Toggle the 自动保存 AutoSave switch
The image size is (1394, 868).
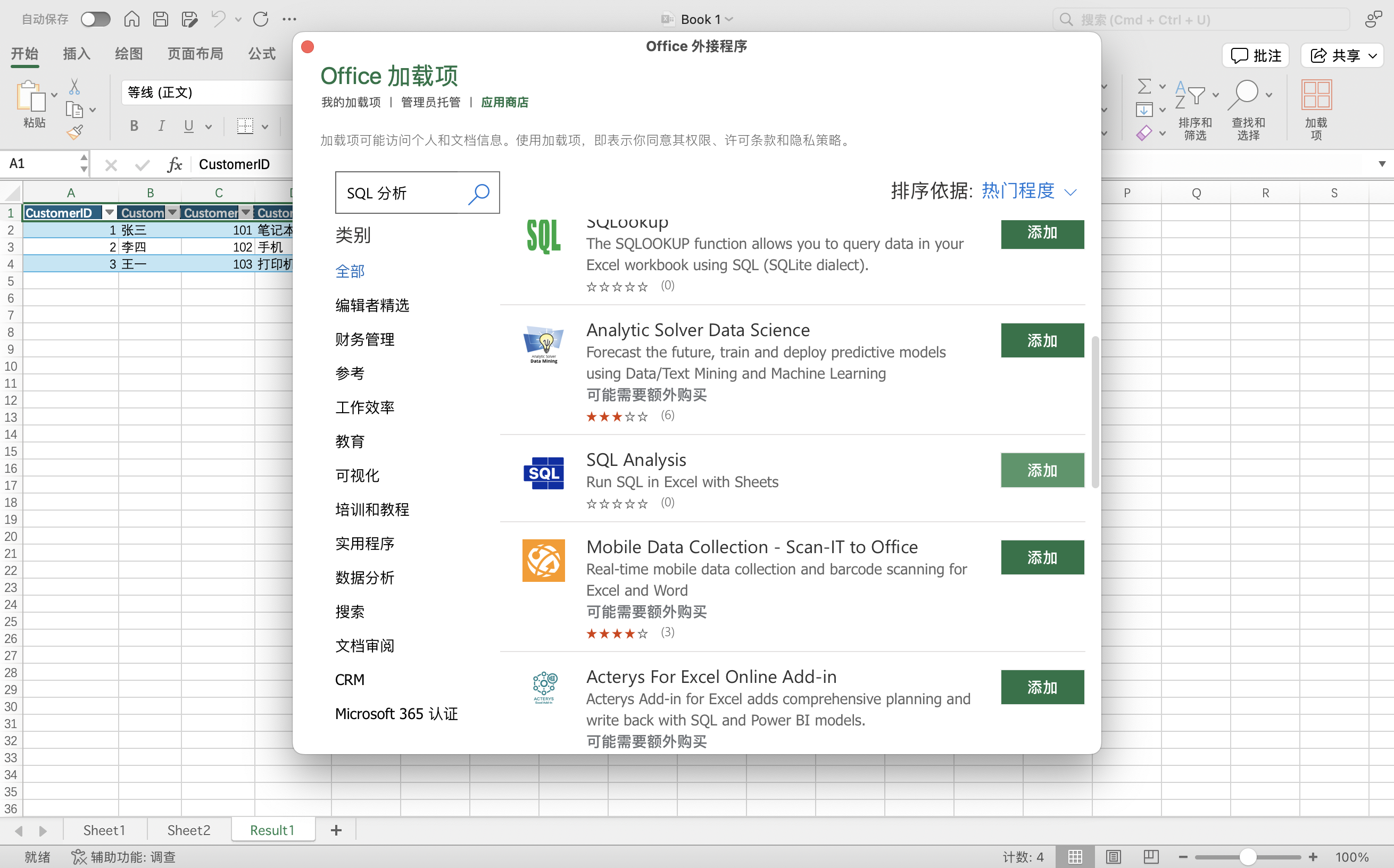coord(95,20)
